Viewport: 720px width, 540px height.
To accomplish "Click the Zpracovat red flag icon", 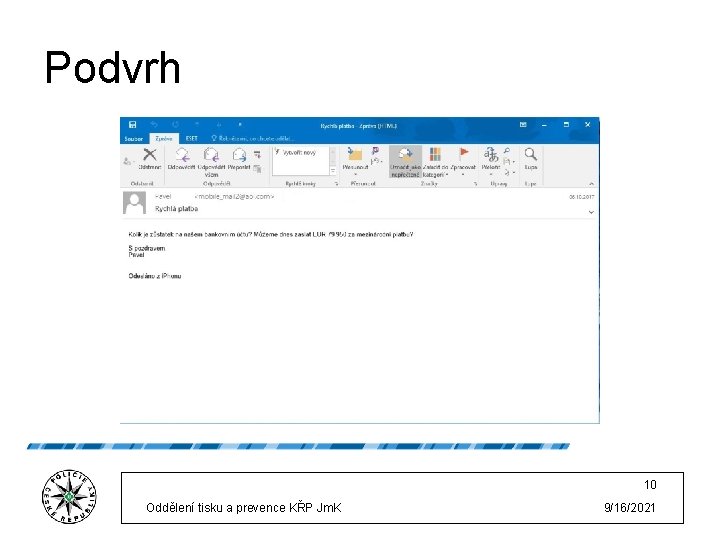I will (463, 153).
